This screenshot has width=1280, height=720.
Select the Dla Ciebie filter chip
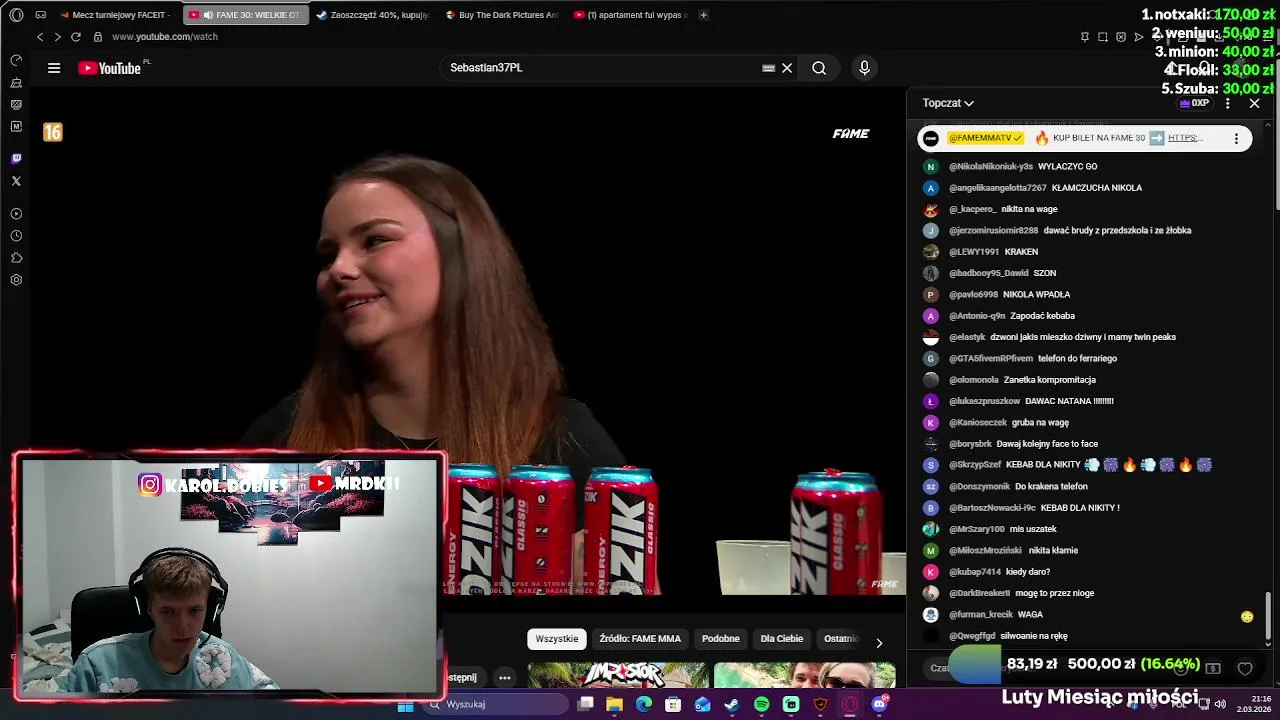point(782,639)
